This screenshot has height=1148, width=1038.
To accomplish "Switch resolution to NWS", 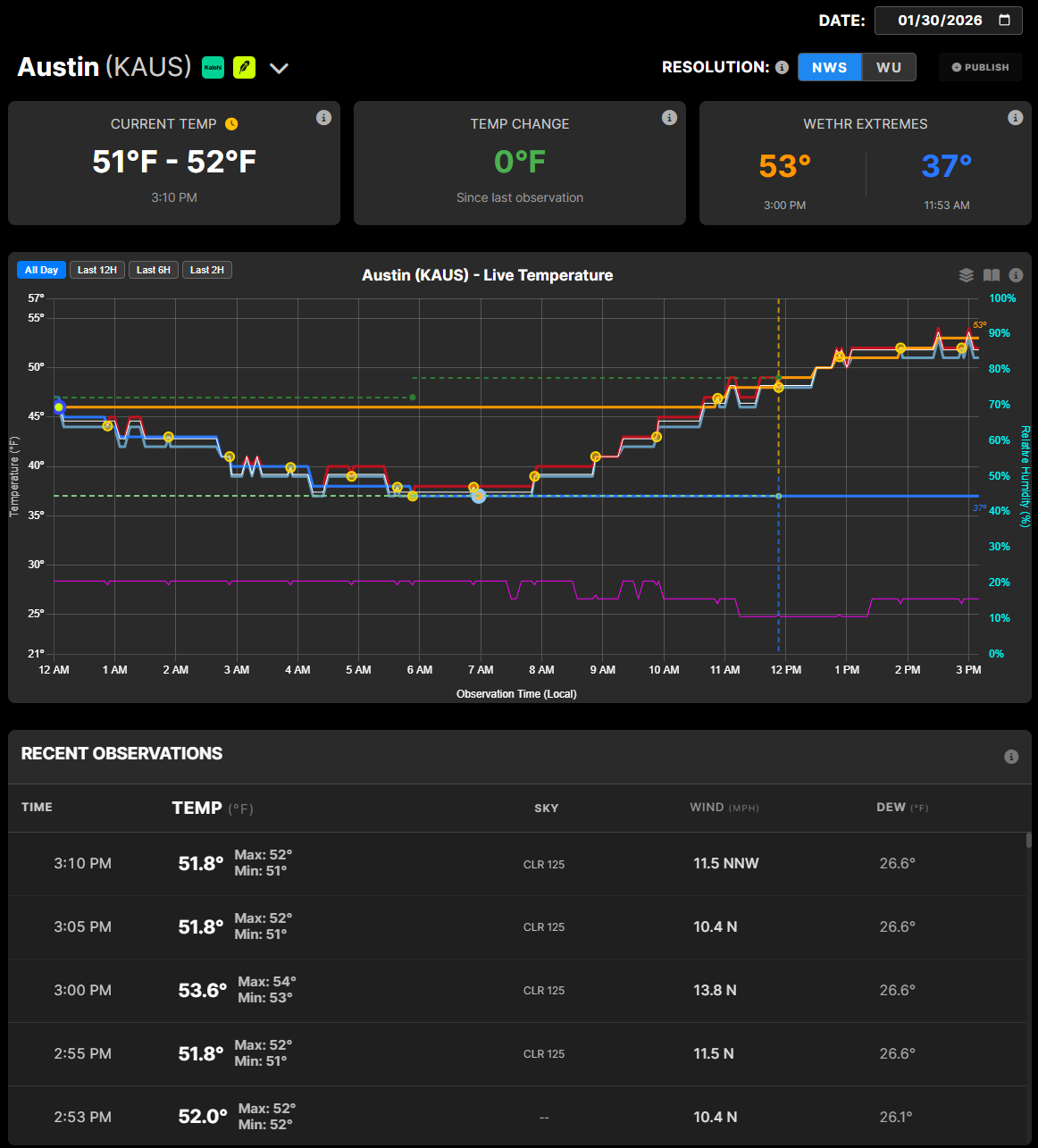I will [829, 67].
